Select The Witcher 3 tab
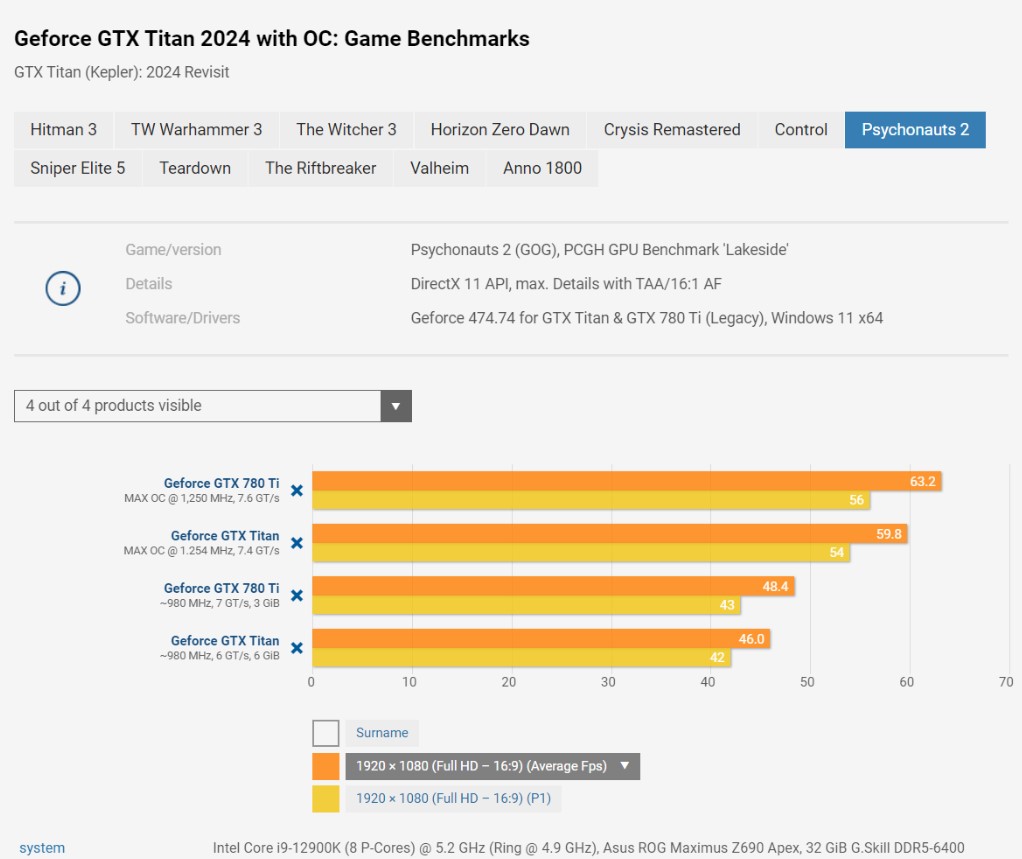 click(x=346, y=130)
